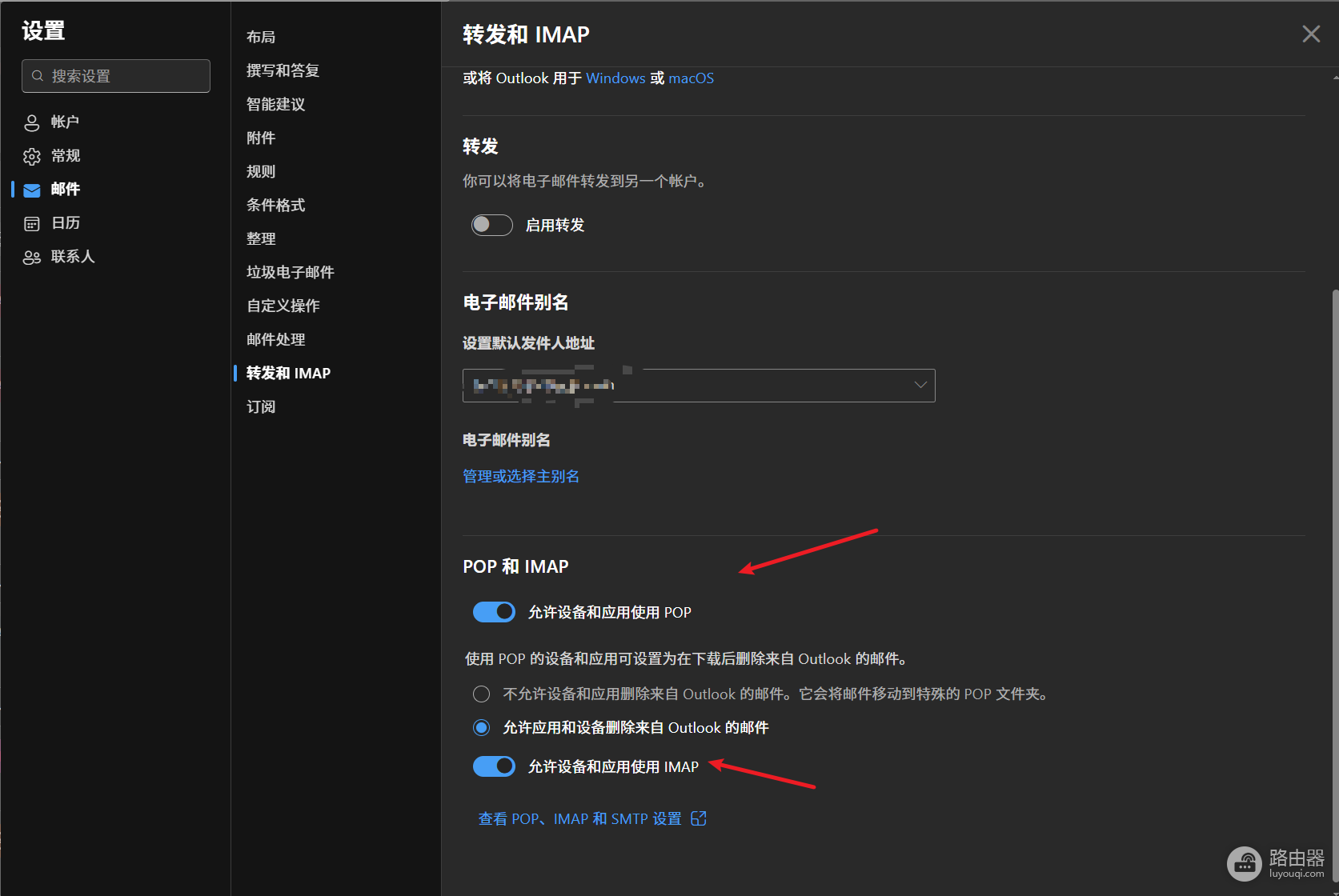Click the 电子邮件别名 section heading above 设置默认发件人地址
The height and width of the screenshot is (896, 1339).
tap(515, 302)
